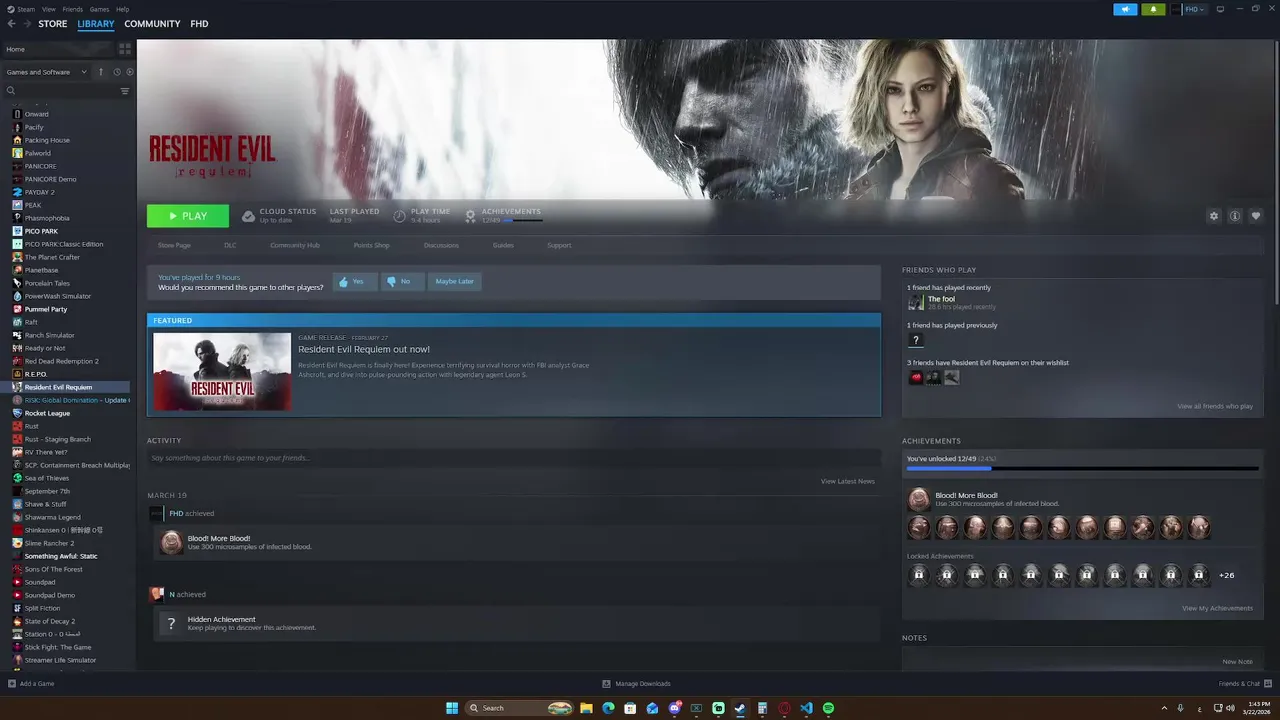Select Rocket League in the library list
Image resolution: width=1280 pixels, height=720 pixels.
[x=47, y=413]
